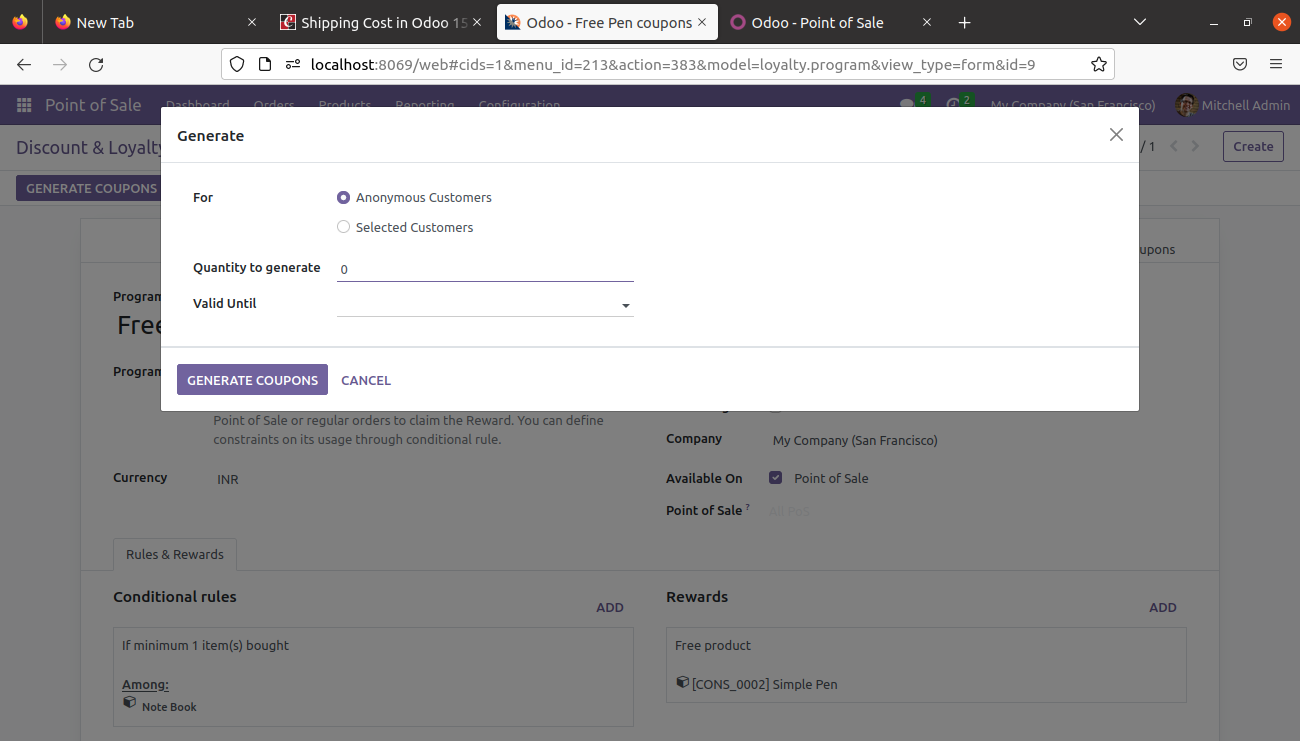
Task: Click the page info document icon
Action: pos(265,64)
